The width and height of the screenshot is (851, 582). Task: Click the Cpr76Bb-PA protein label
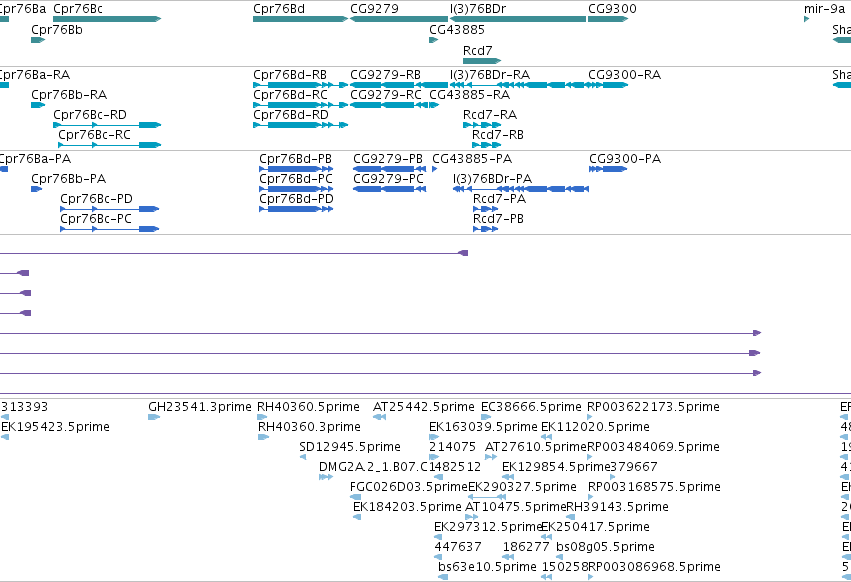coord(68,179)
